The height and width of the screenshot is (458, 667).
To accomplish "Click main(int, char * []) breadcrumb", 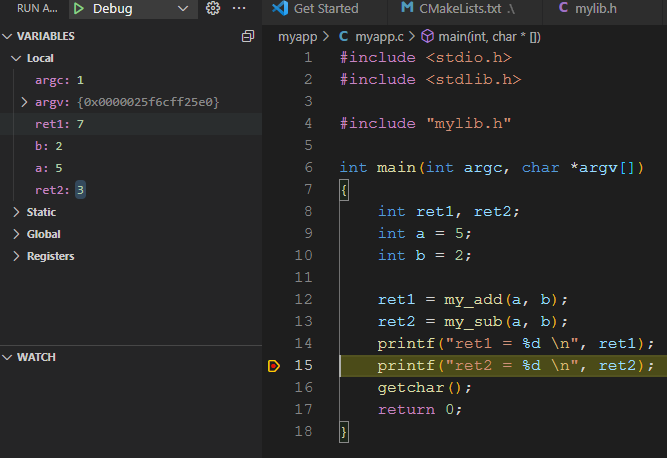I will pos(490,37).
